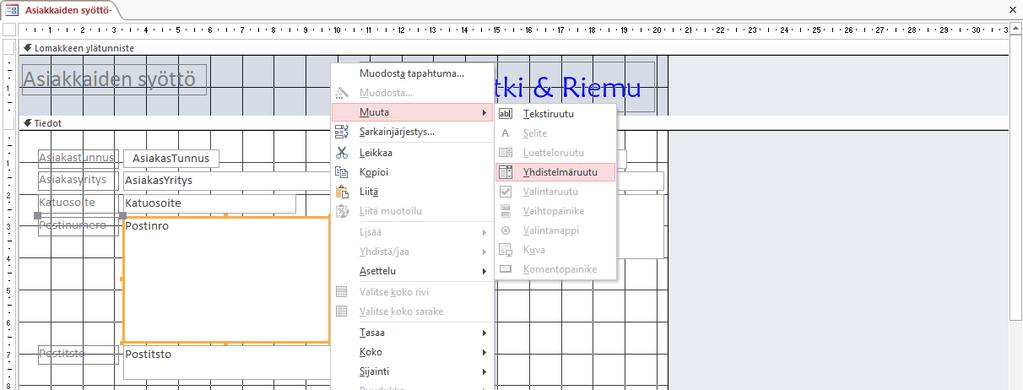This screenshot has width=1023, height=390.
Task: Click the text box icon beside Tekstiruutu
Action: pos(506,114)
